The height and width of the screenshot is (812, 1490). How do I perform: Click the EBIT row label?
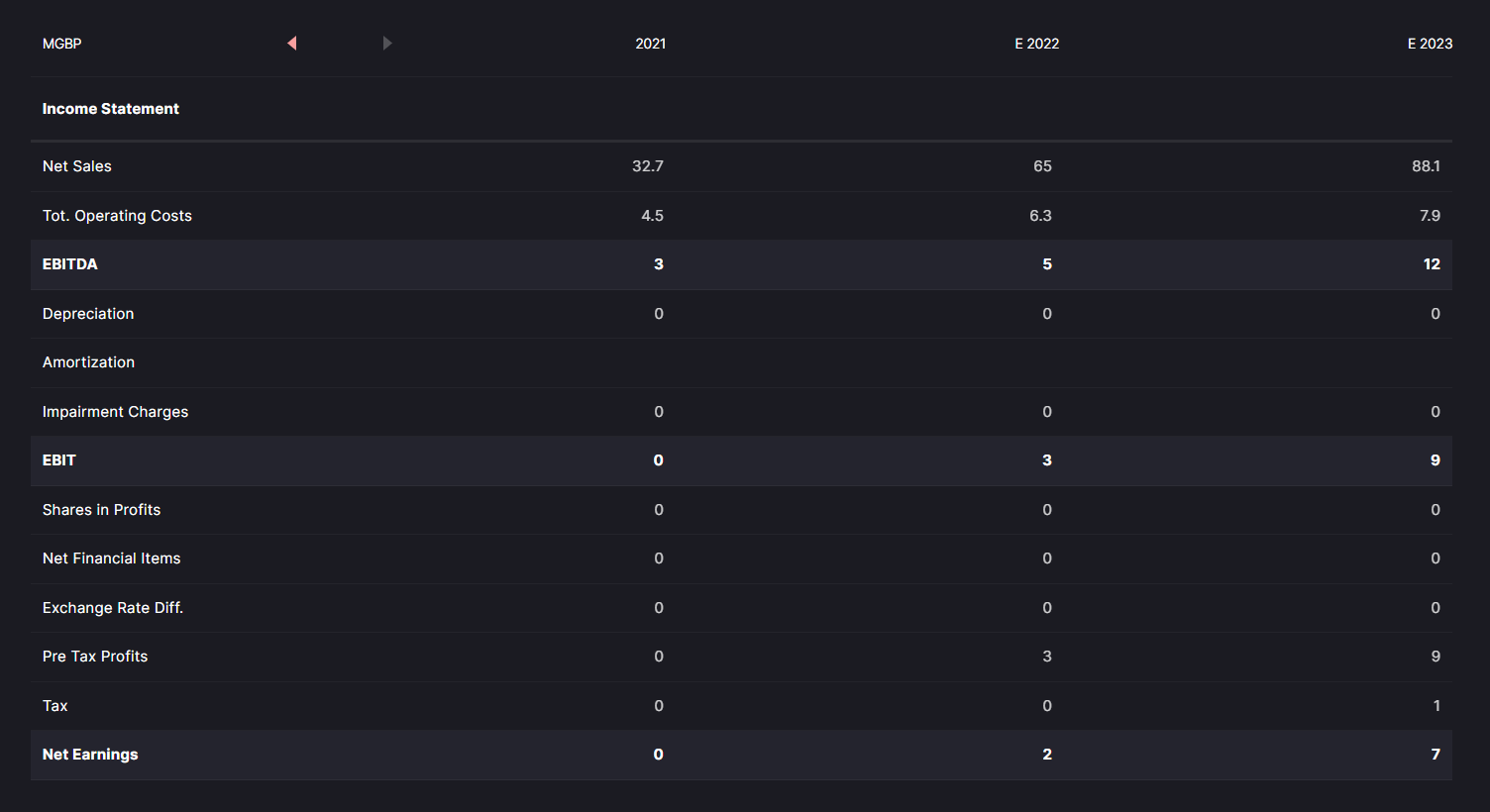click(59, 460)
